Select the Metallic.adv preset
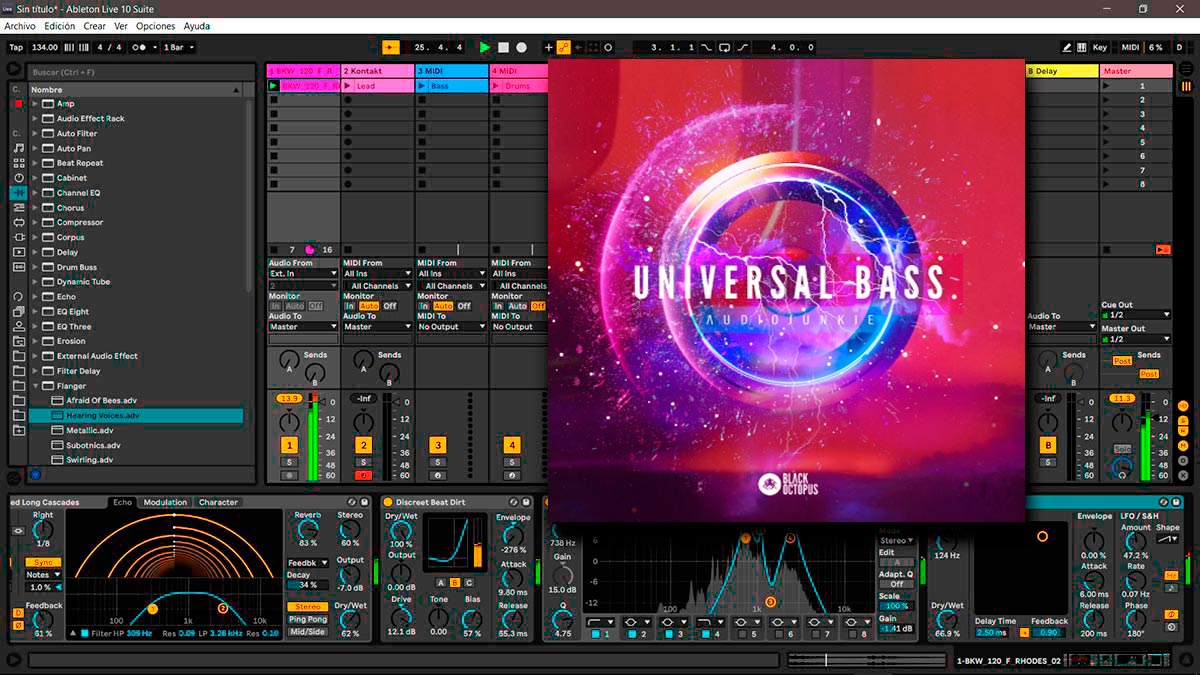Screen dimensions: 1200x675 pos(89,430)
